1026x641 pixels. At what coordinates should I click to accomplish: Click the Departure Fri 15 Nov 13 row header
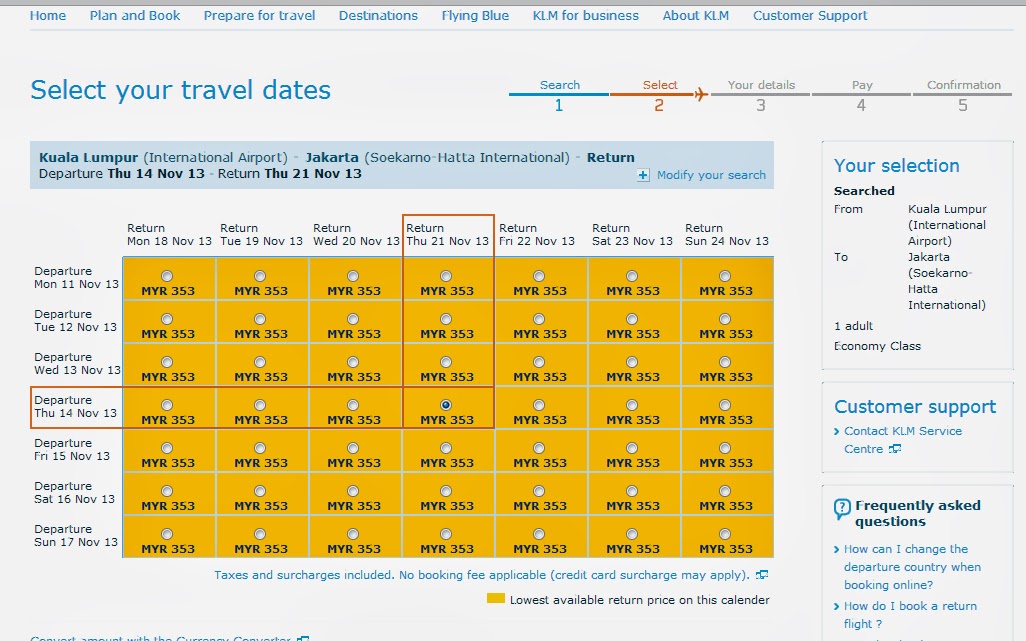point(72,450)
